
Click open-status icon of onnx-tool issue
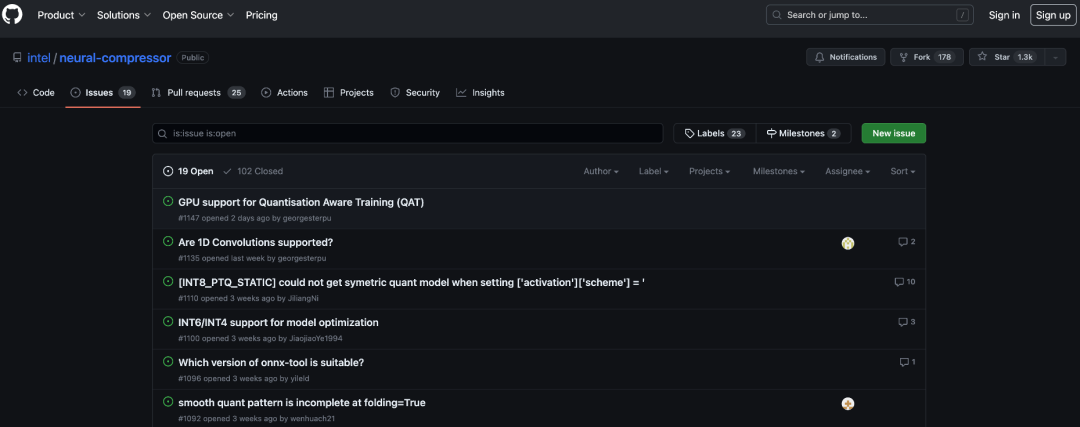pos(167,361)
